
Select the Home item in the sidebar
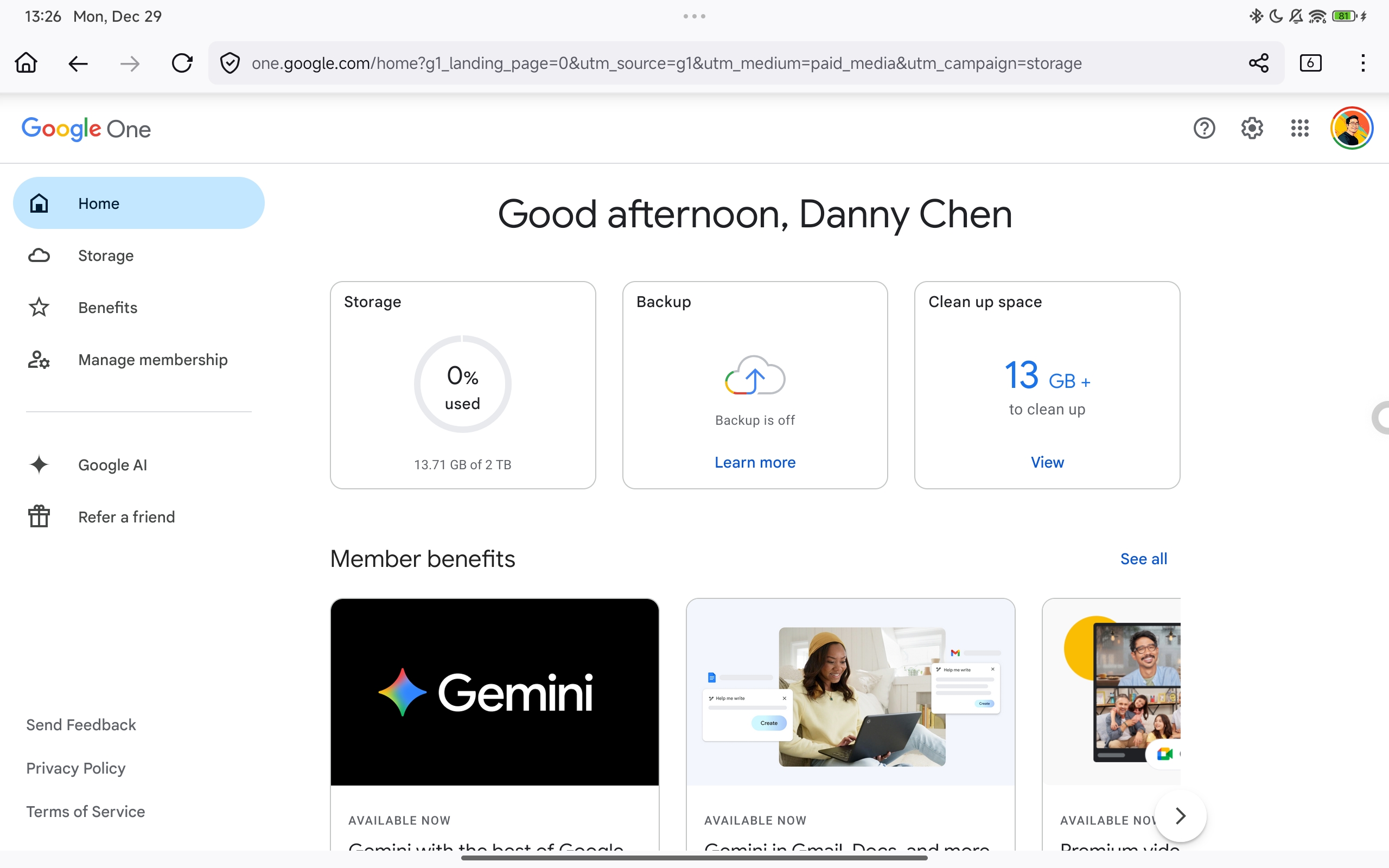98,203
